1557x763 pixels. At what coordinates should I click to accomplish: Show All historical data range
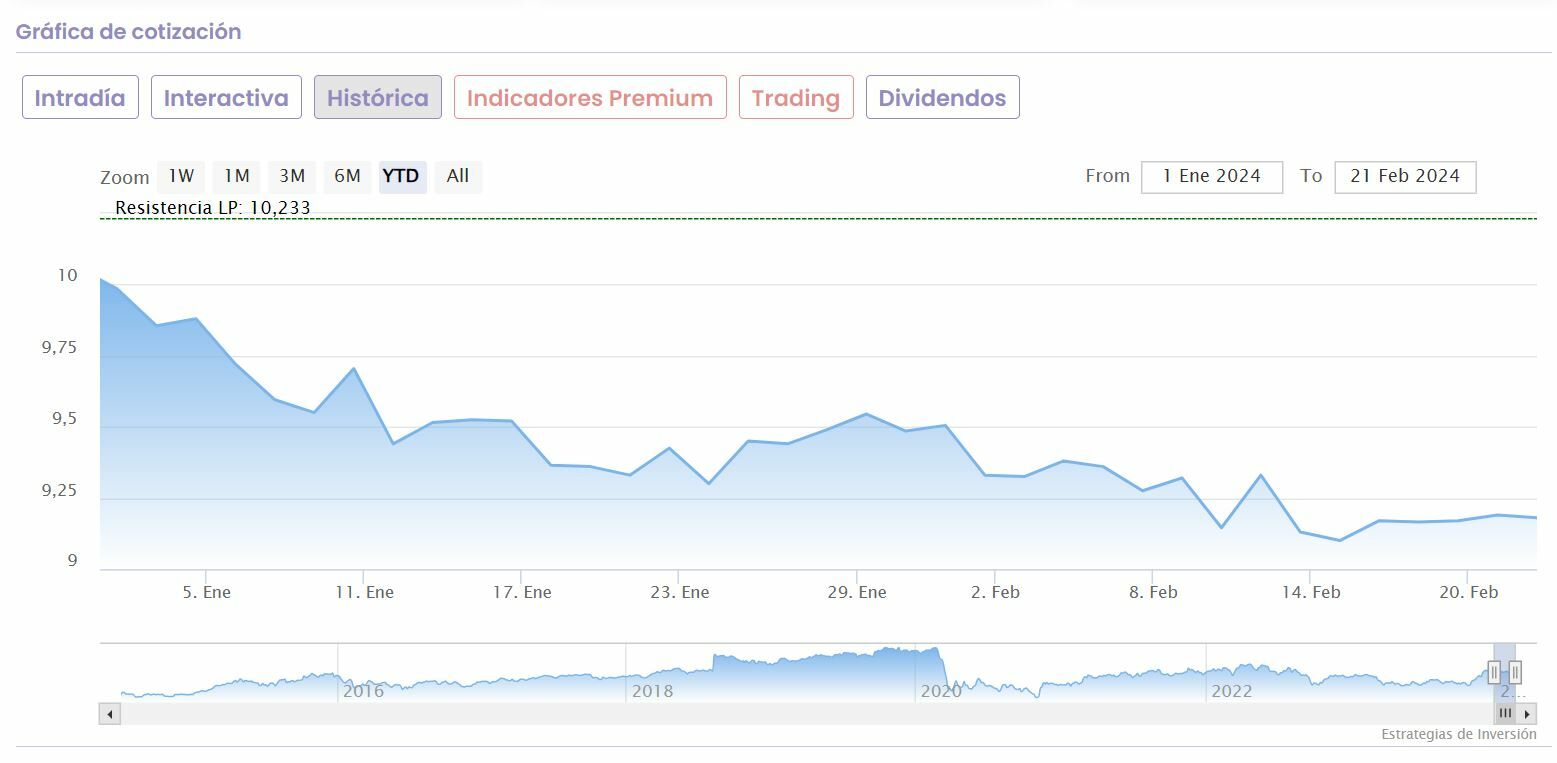pos(458,176)
